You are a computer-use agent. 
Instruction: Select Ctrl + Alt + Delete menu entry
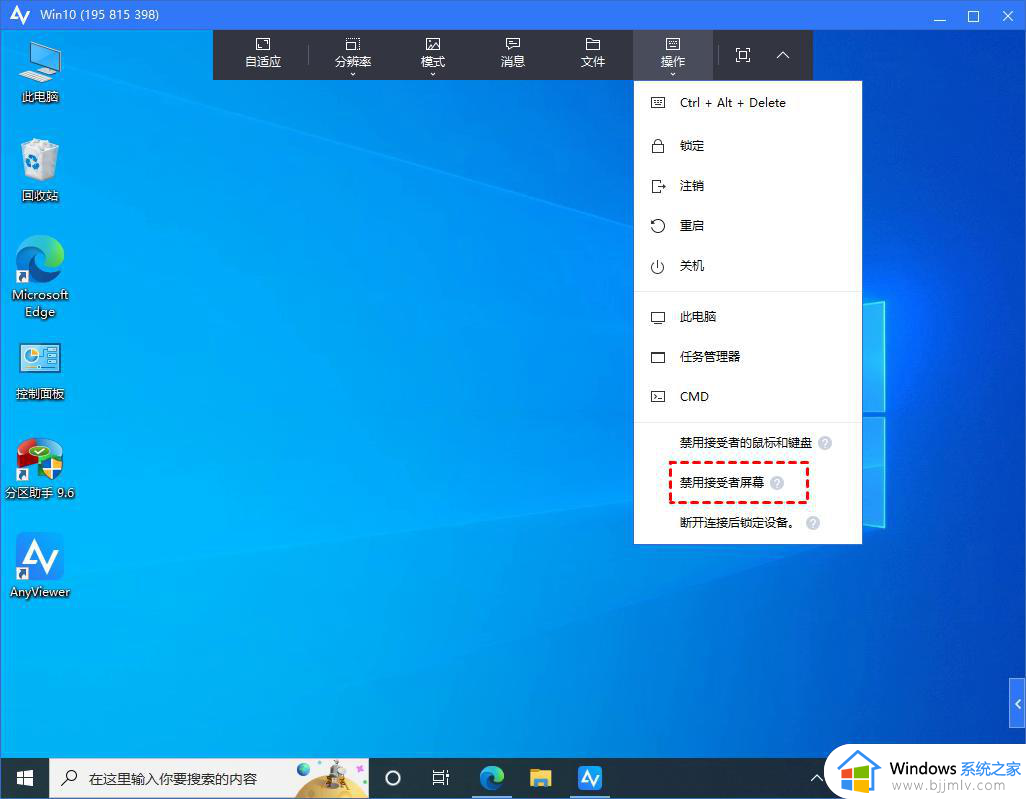coord(732,103)
